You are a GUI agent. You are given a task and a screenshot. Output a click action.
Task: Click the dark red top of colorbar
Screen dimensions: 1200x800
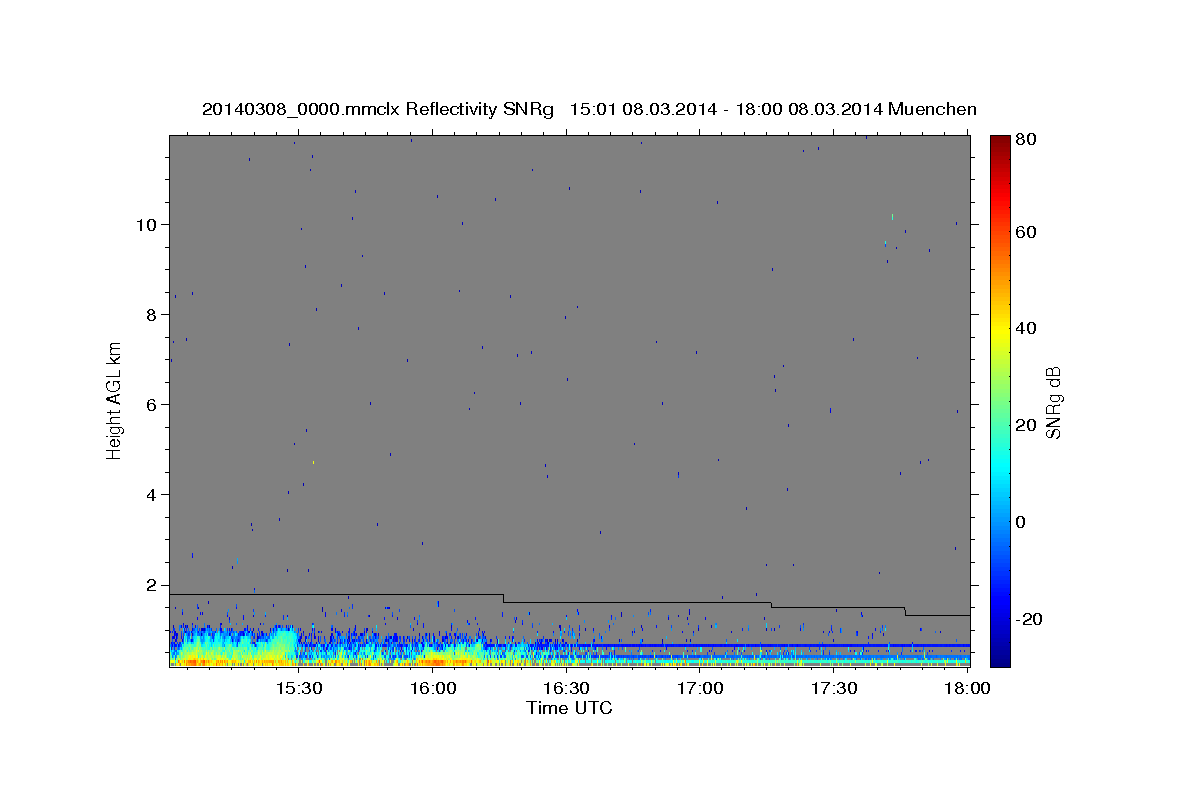tap(999, 142)
